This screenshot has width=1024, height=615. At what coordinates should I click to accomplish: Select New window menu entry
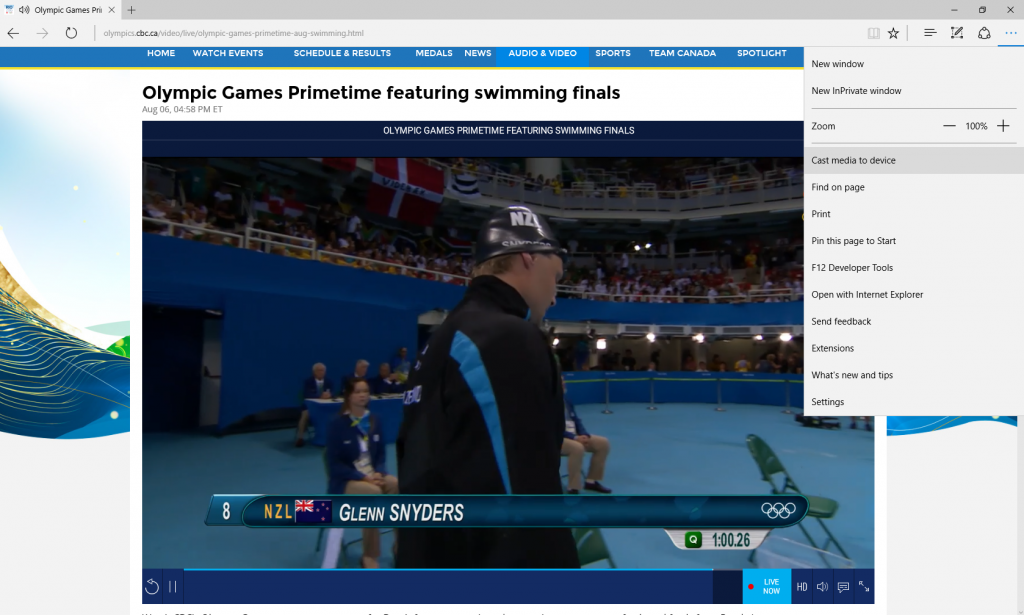[914, 64]
